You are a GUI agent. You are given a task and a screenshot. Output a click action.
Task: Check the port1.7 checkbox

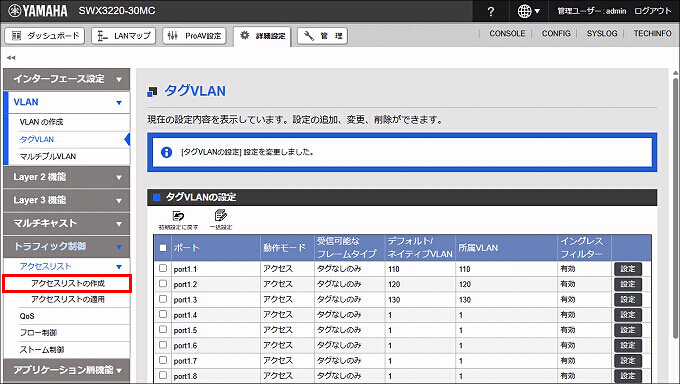163,360
